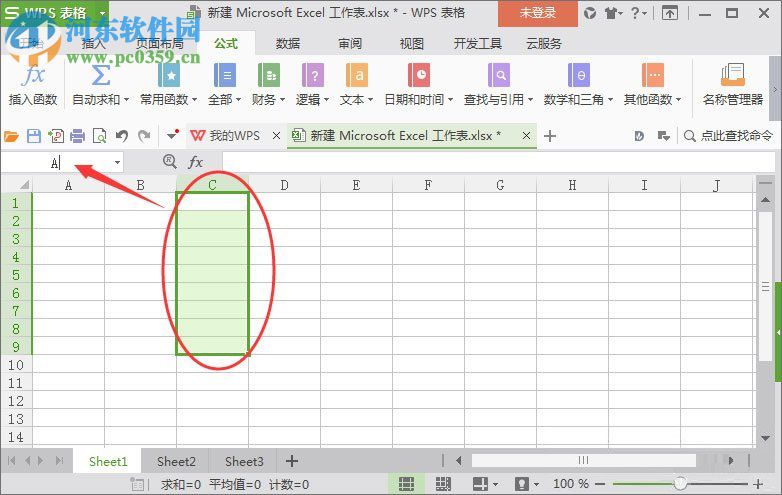Add a new sheet with plus button
The height and width of the screenshot is (495, 782).
pyautogui.click(x=292, y=462)
